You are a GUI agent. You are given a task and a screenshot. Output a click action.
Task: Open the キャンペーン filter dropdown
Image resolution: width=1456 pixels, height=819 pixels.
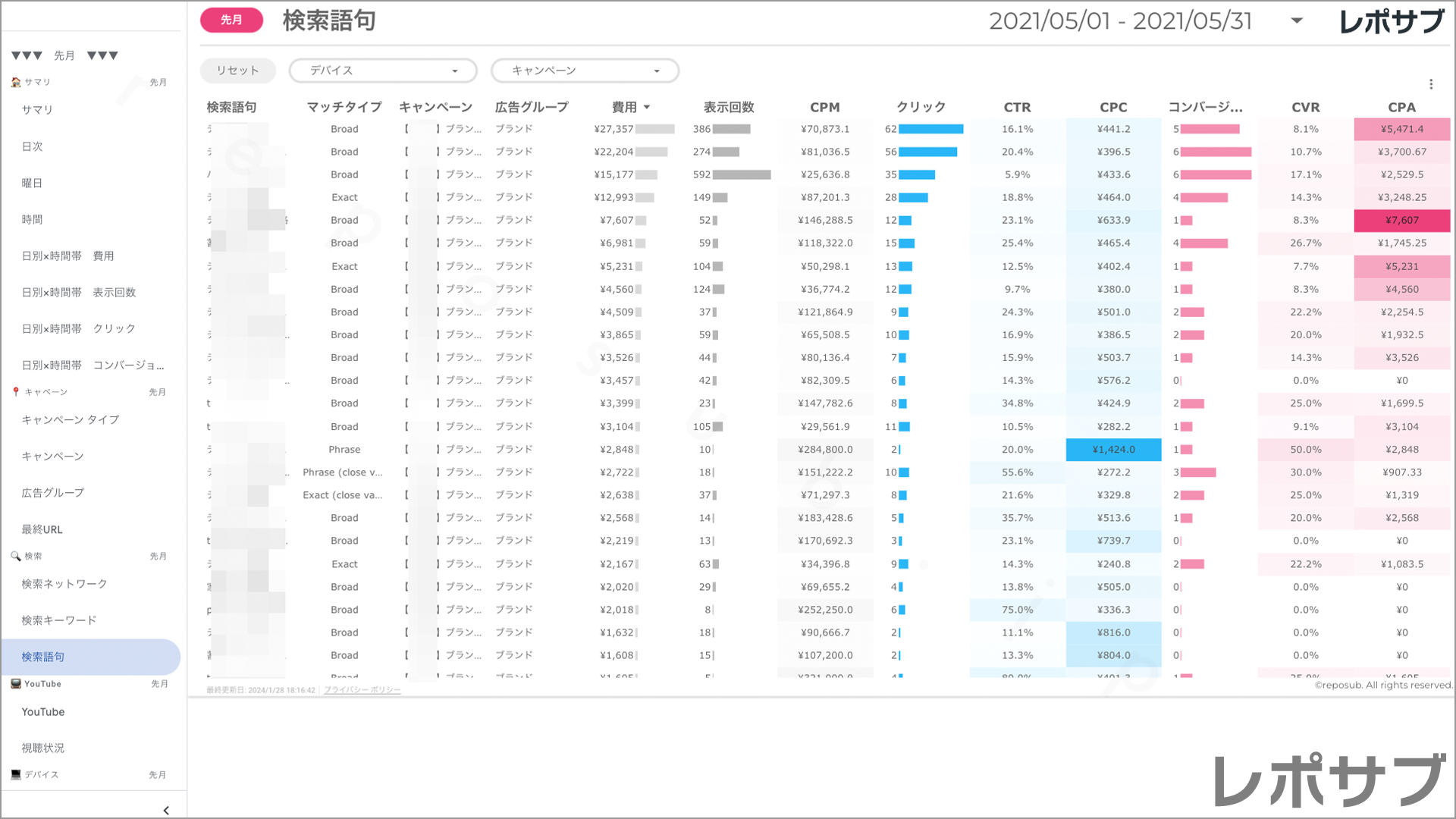coord(584,71)
